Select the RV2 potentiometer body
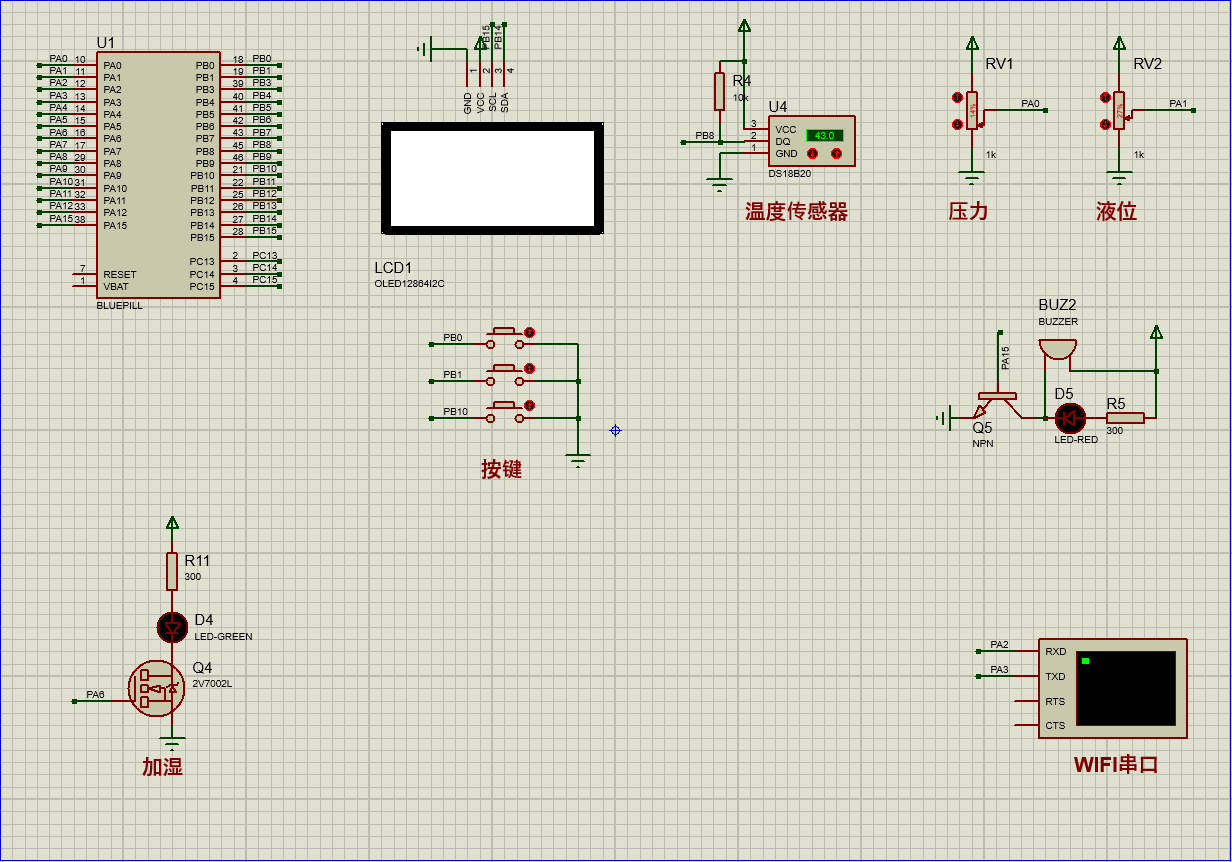1232x862 pixels. pyautogui.click(x=1119, y=111)
